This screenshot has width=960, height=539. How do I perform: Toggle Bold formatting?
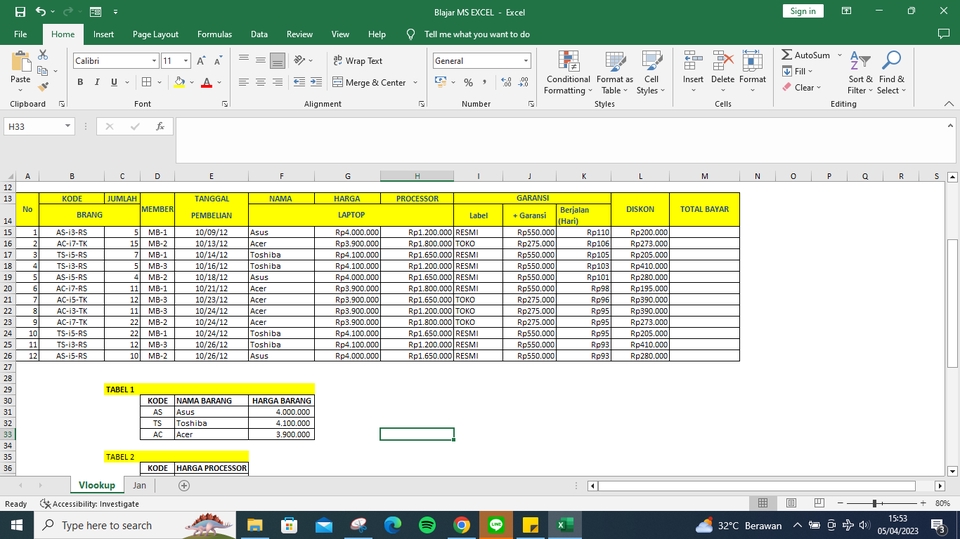point(80,82)
